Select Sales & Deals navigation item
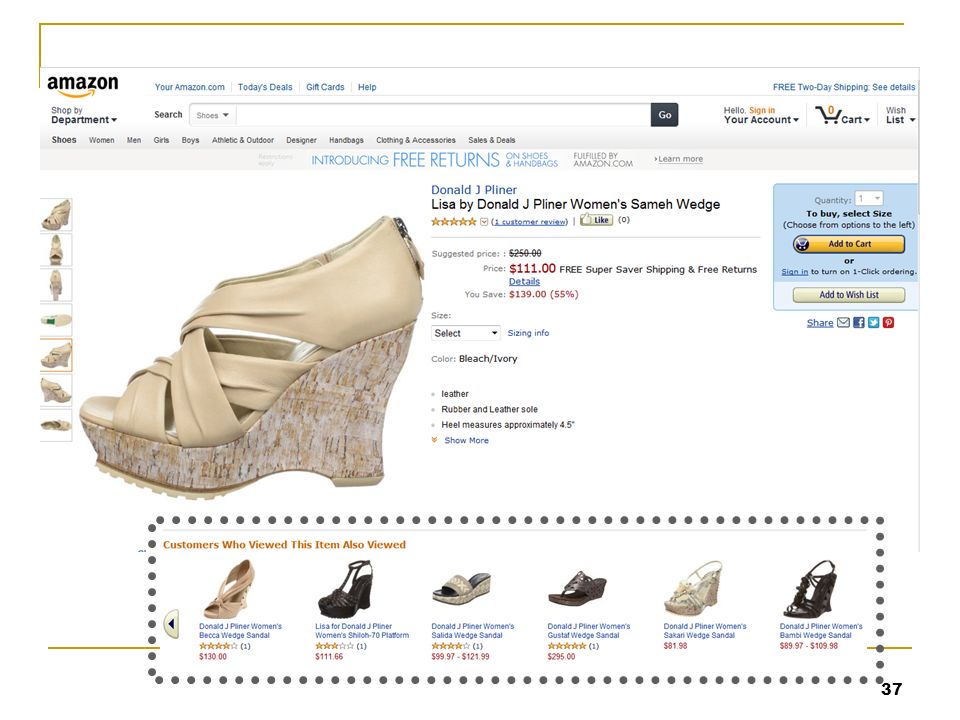Viewport: 960px width, 720px height. pos(492,140)
